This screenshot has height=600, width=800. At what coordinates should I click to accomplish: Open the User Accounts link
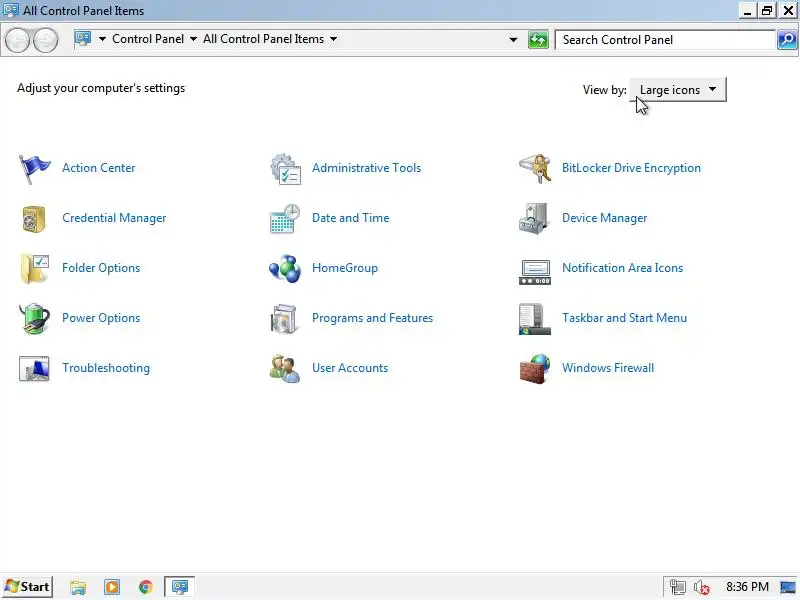click(x=350, y=368)
